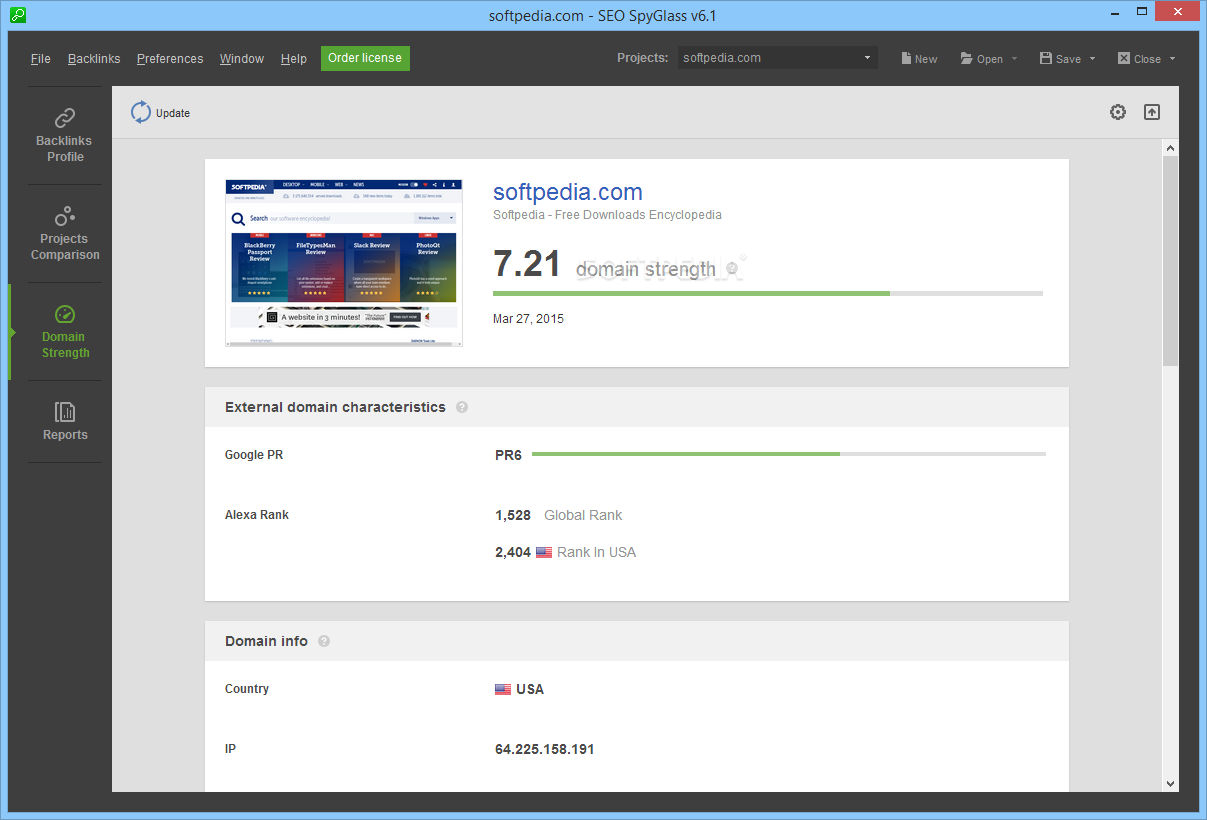Click help icon beside External domain characteristics
Screen dimensions: 1207x820
tap(461, 407)
